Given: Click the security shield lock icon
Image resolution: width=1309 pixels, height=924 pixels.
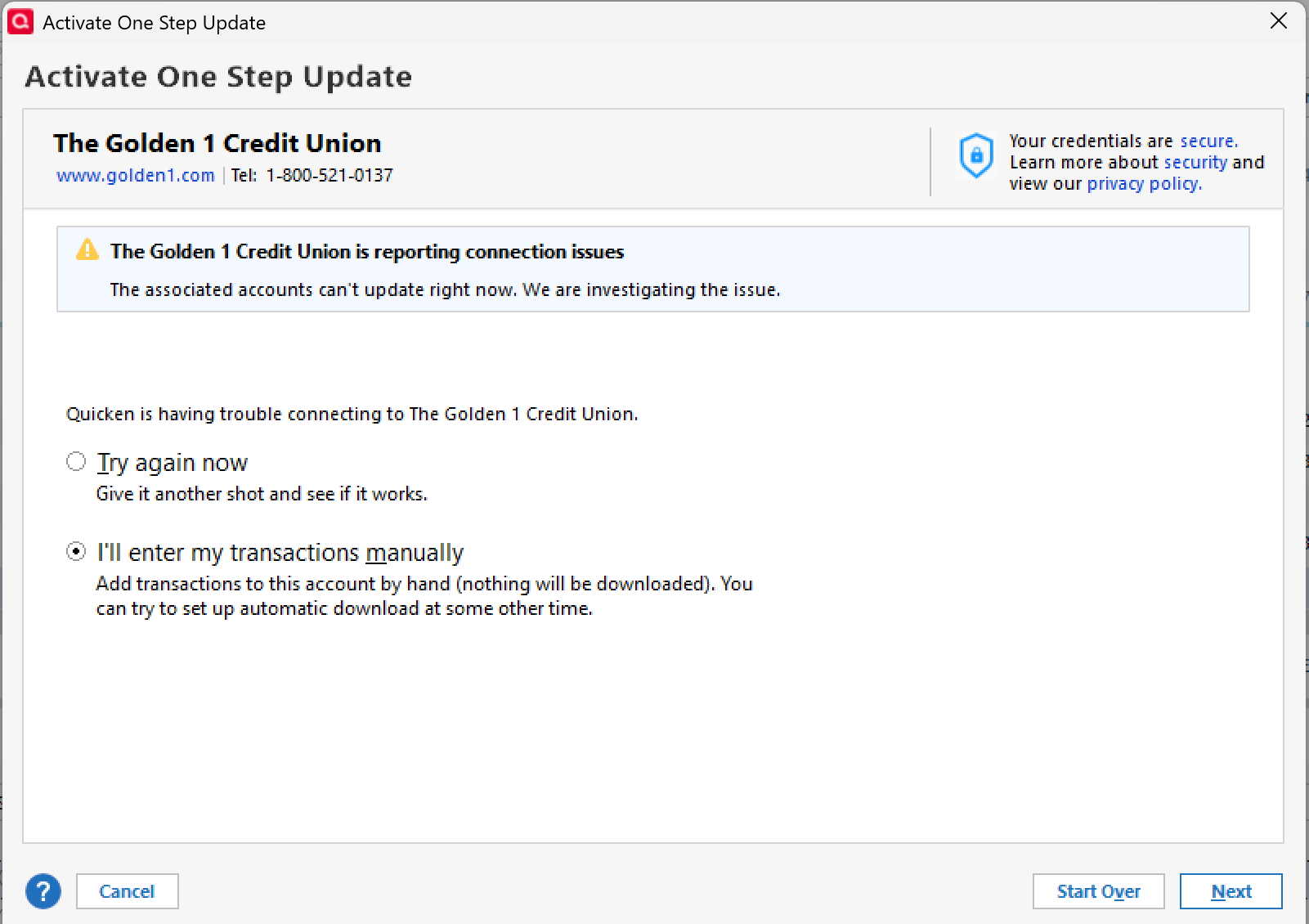Looking at the screenshot, I should pyautogui.click(x=976, y=155).
